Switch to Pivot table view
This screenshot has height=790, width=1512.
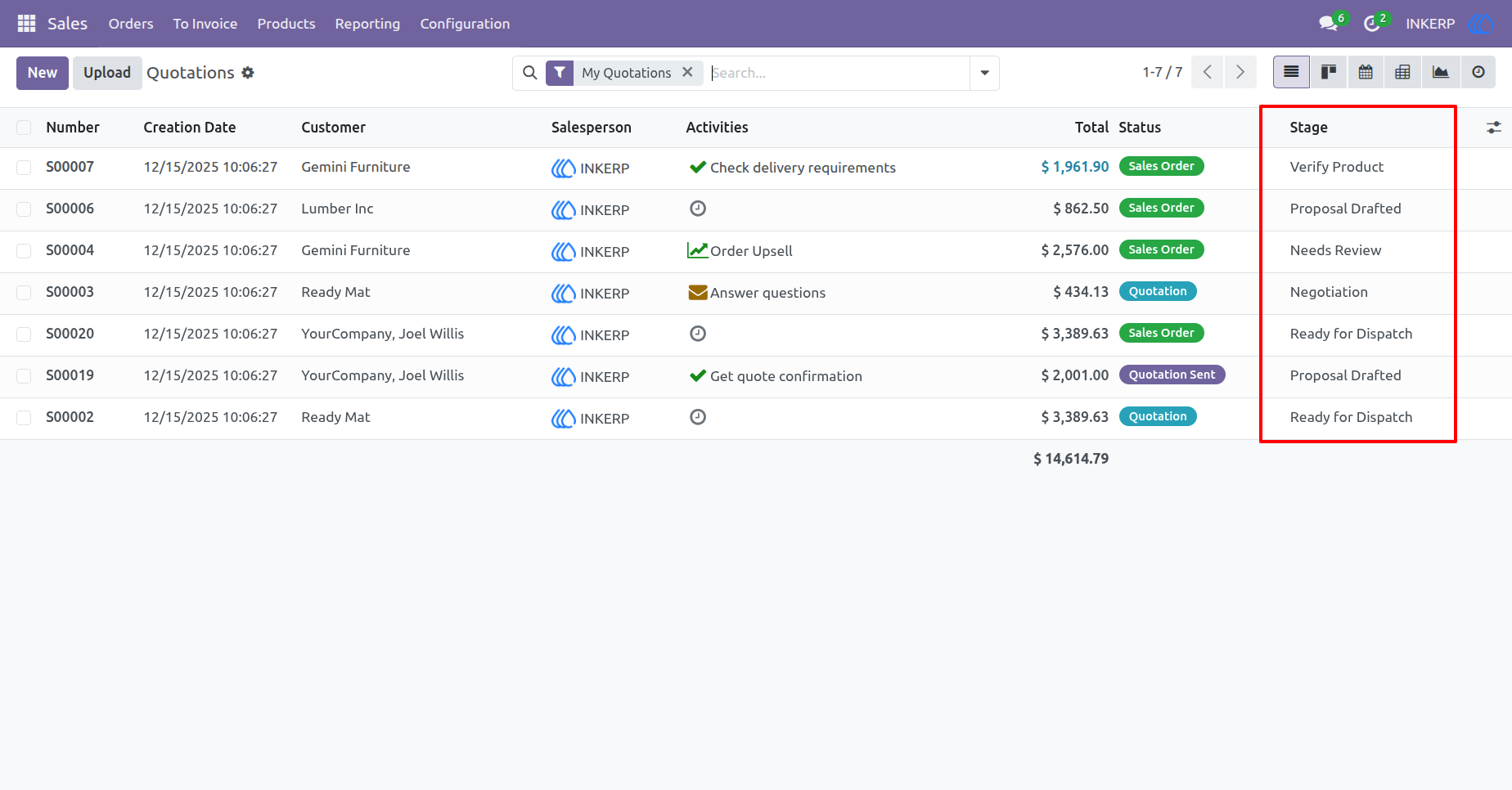coord(1402,73)
